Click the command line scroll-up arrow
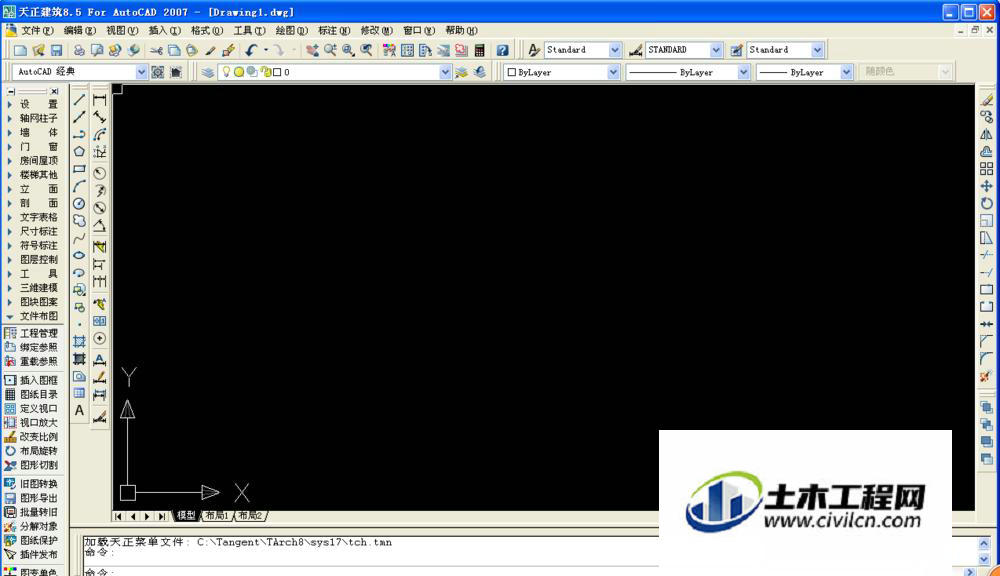The height and width of the screenshot is (576, 1000). (985, 543)
